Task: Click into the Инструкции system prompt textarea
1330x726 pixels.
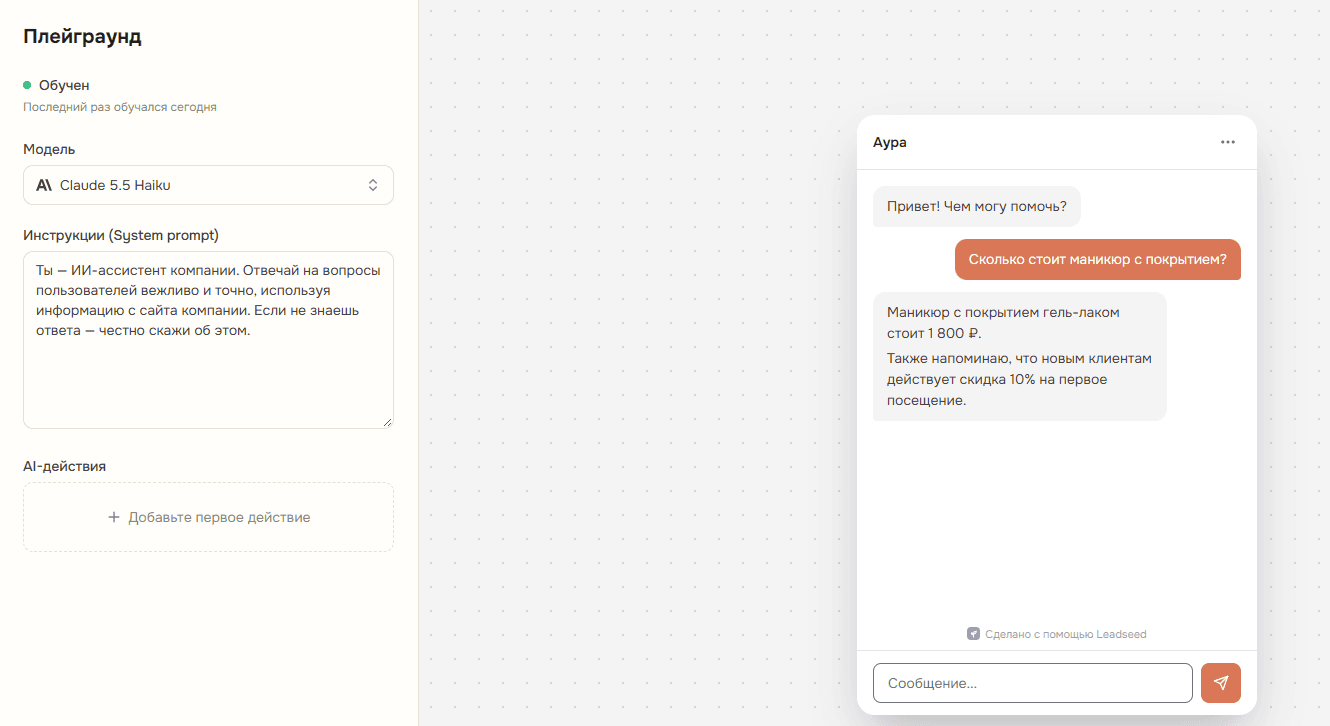Action: click(x=208, y=340)
